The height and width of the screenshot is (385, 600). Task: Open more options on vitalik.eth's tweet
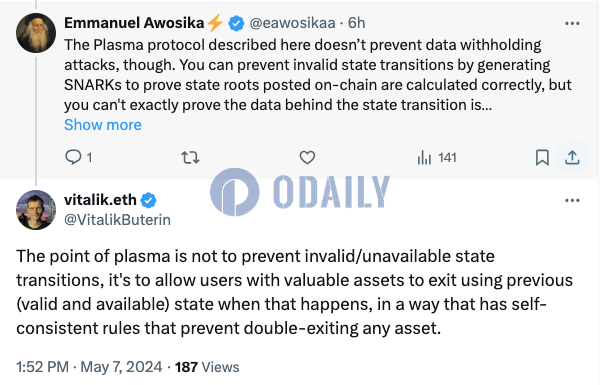point(572,201)
